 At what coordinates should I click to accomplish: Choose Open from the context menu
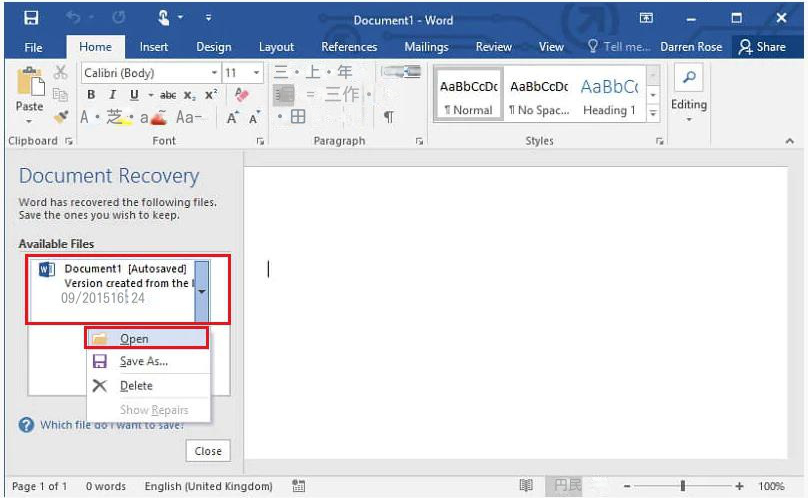[x=147, y=339]
